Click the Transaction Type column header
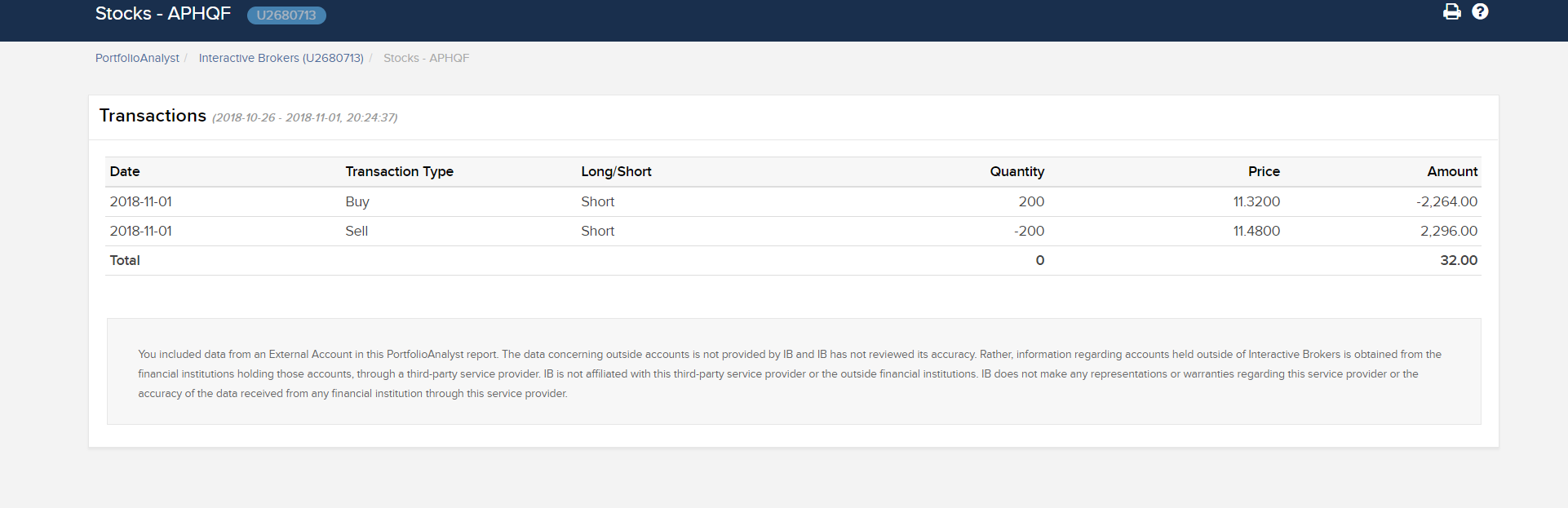This screenshot has height=508, width=1568. [400, 171]
